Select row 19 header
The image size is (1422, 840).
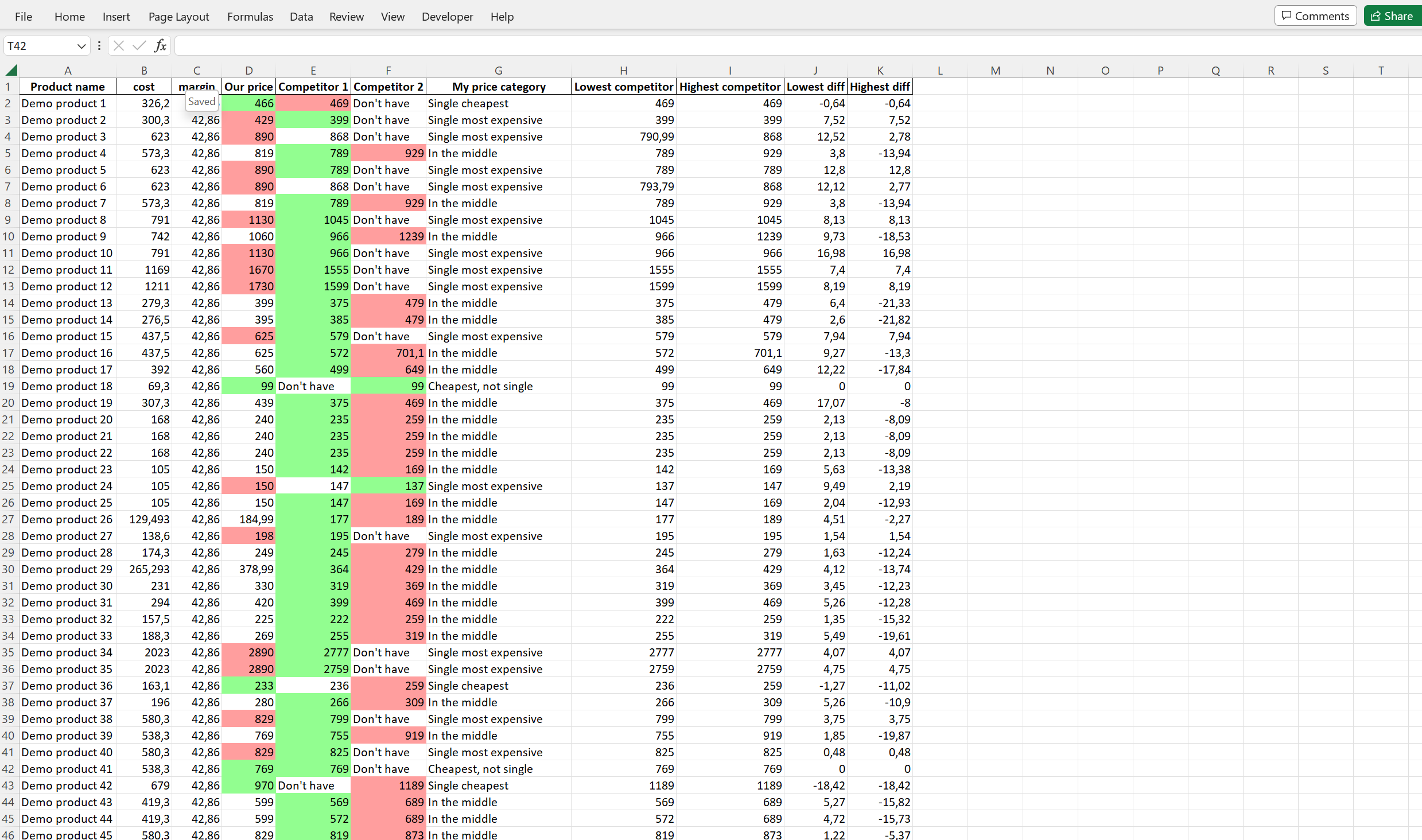pyautogui.click(x=9, y=386)
